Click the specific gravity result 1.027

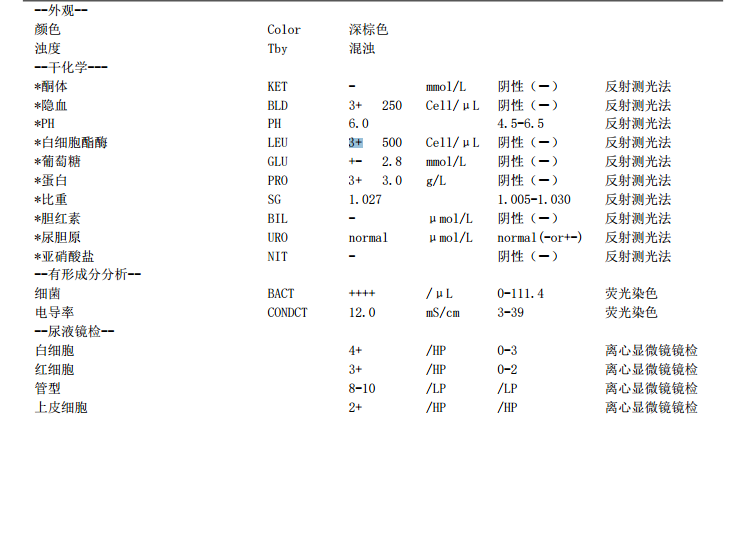[365, 200]
